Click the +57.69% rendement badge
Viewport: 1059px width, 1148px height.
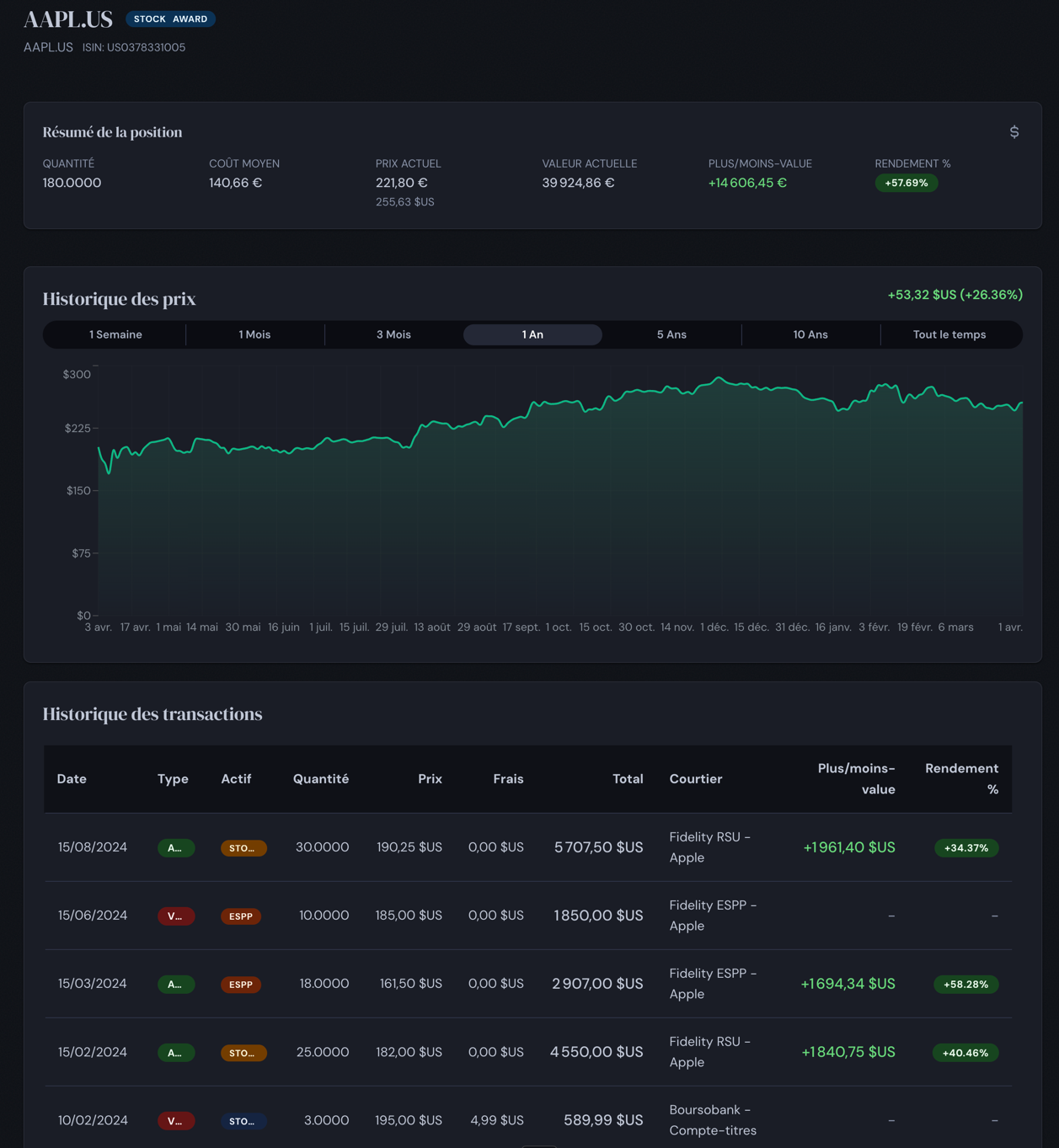tap(906, 183)
